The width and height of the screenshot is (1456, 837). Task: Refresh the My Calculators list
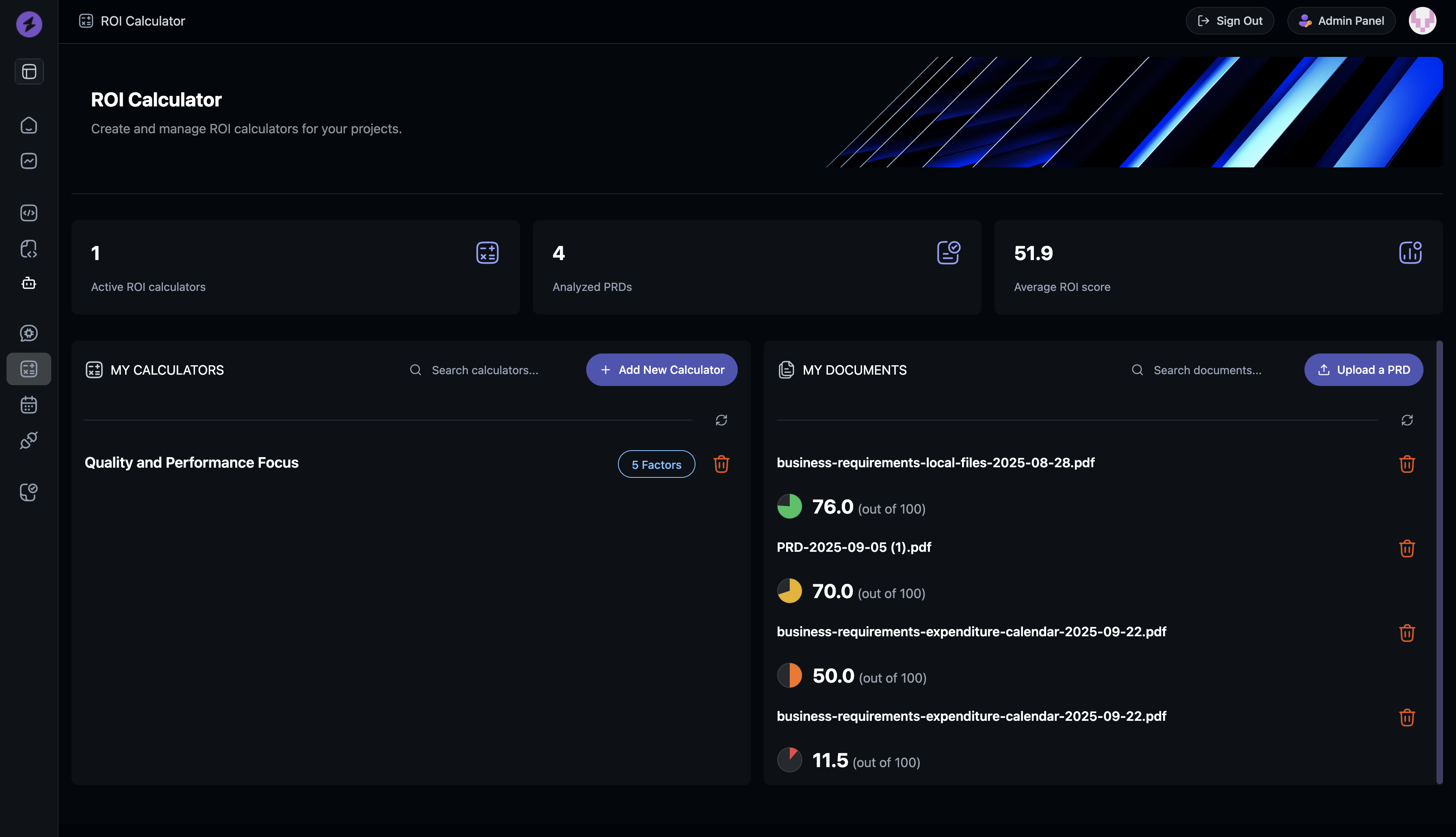click(x=721, y=420)
